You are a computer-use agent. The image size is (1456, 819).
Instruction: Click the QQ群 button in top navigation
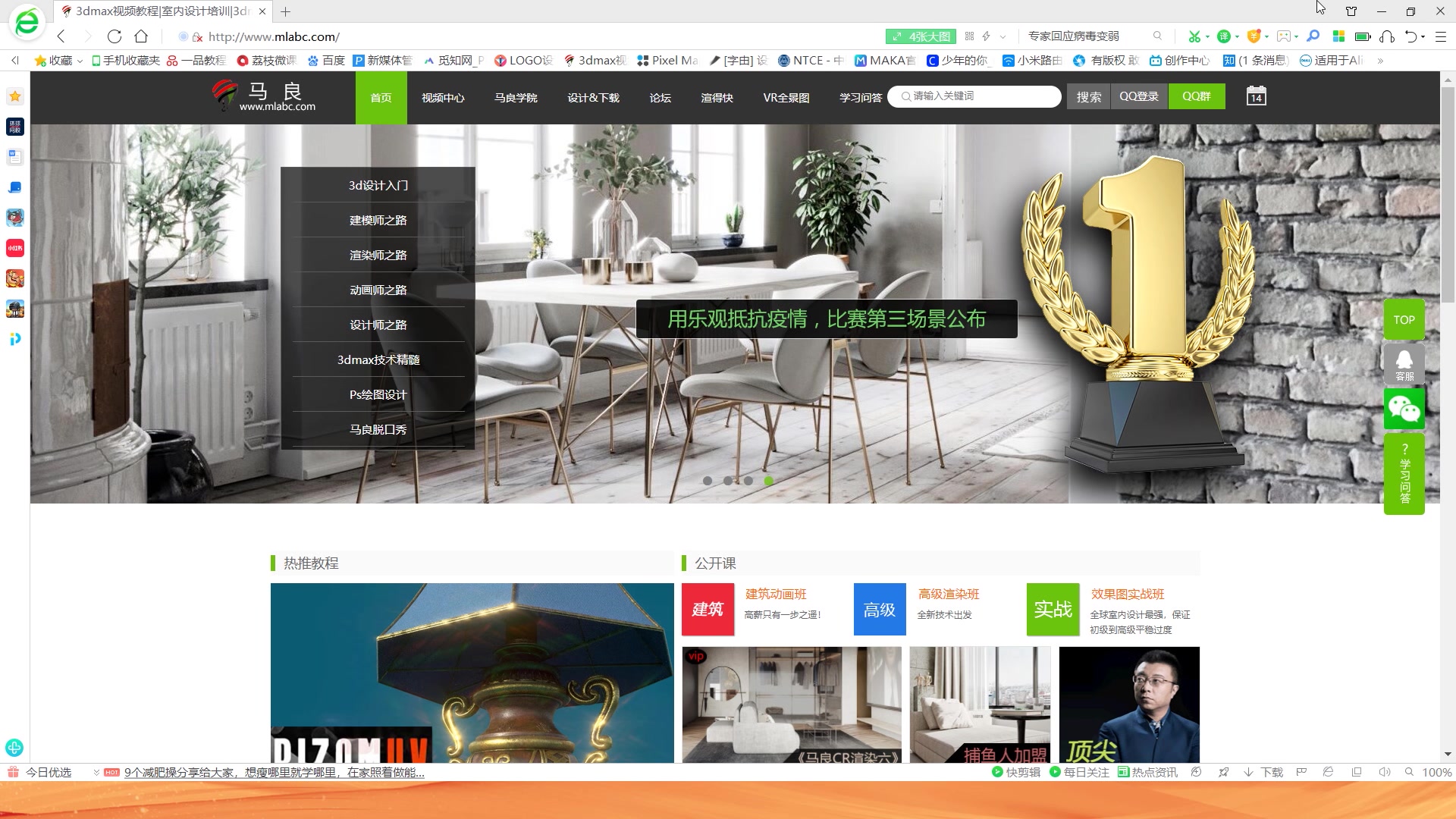1197,96
